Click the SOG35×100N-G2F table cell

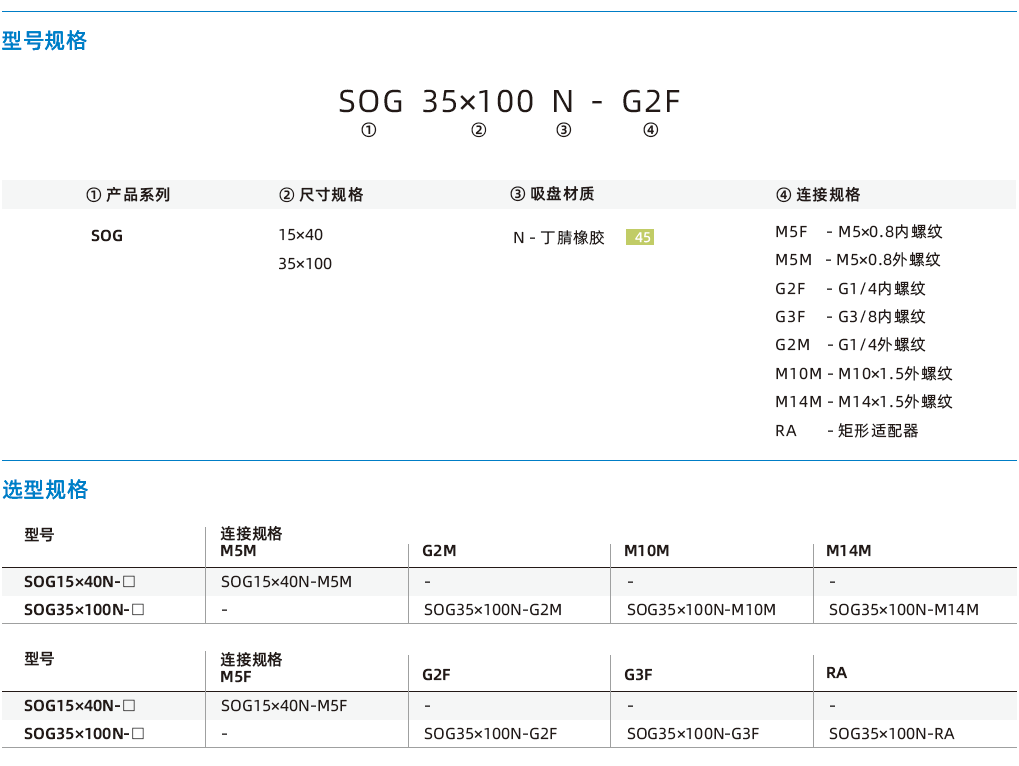[491, 734]
